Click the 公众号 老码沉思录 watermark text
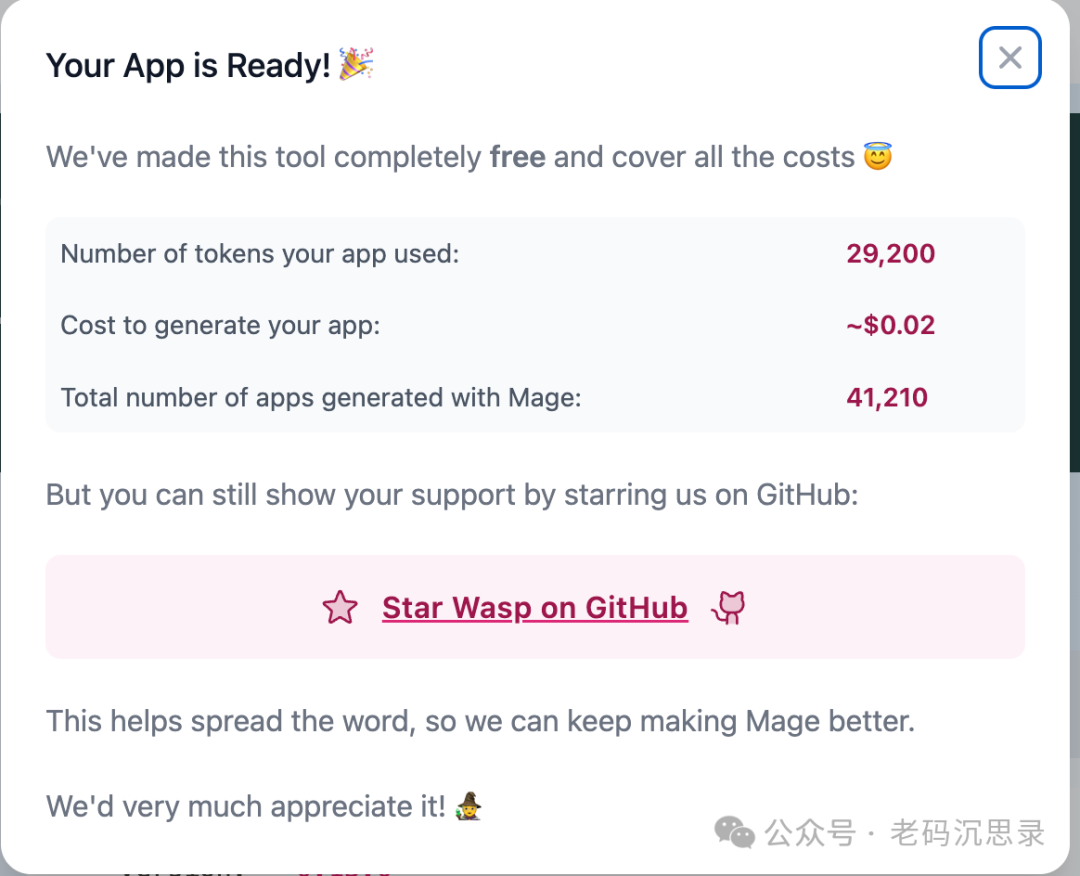 904,833
